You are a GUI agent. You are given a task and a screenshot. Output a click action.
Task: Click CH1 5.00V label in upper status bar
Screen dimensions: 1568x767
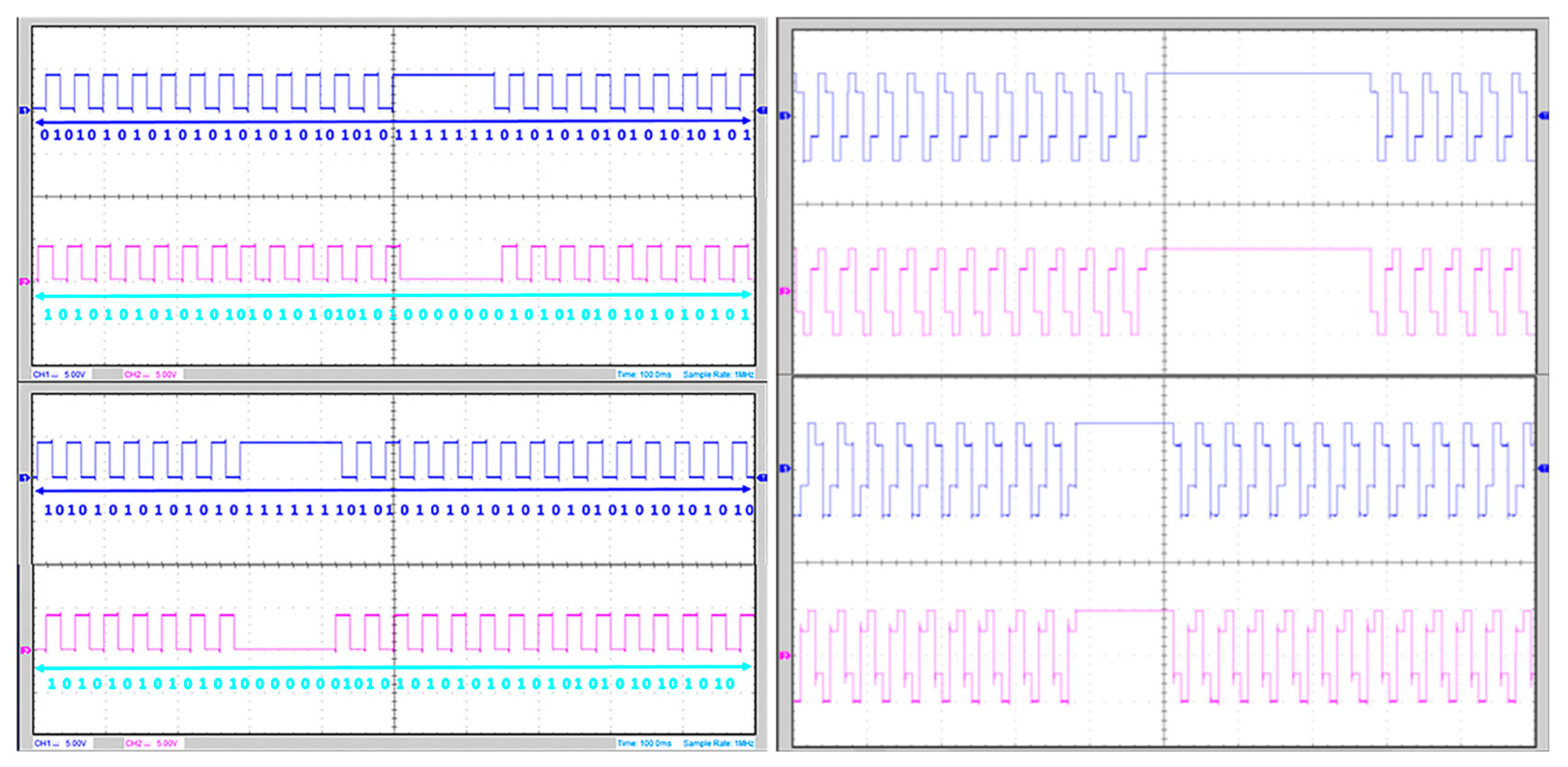(59, 374)
